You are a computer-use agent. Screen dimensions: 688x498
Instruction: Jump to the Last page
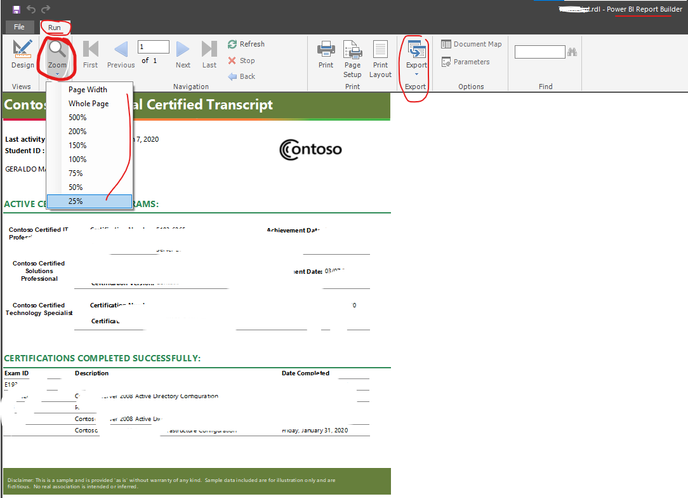(x=209, y=54)
